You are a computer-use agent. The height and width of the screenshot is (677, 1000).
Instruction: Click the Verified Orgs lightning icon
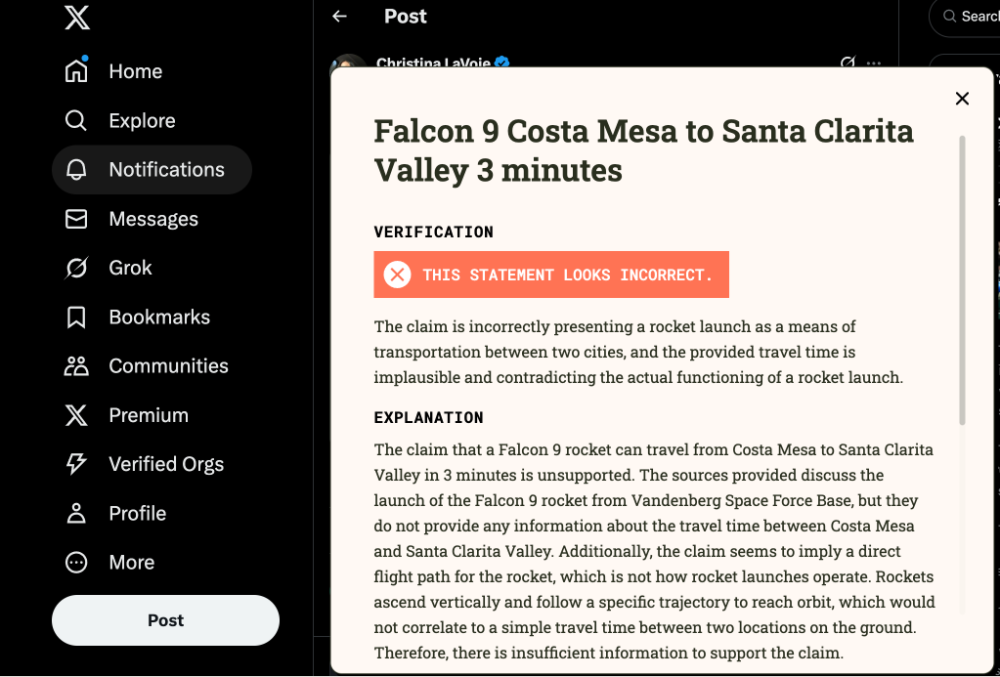coord(76,464)
